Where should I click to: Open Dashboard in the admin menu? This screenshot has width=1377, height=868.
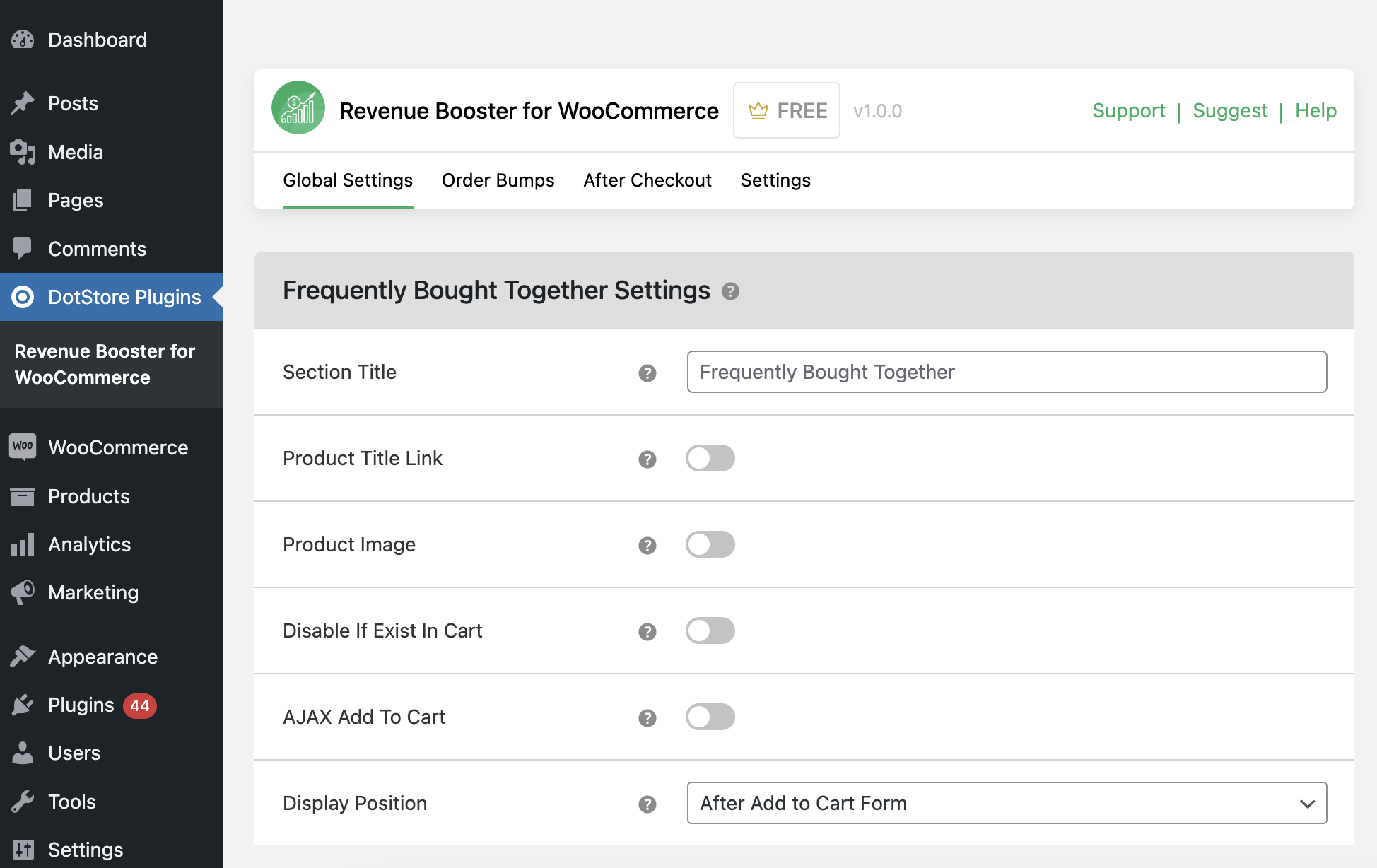coord(112,40)
